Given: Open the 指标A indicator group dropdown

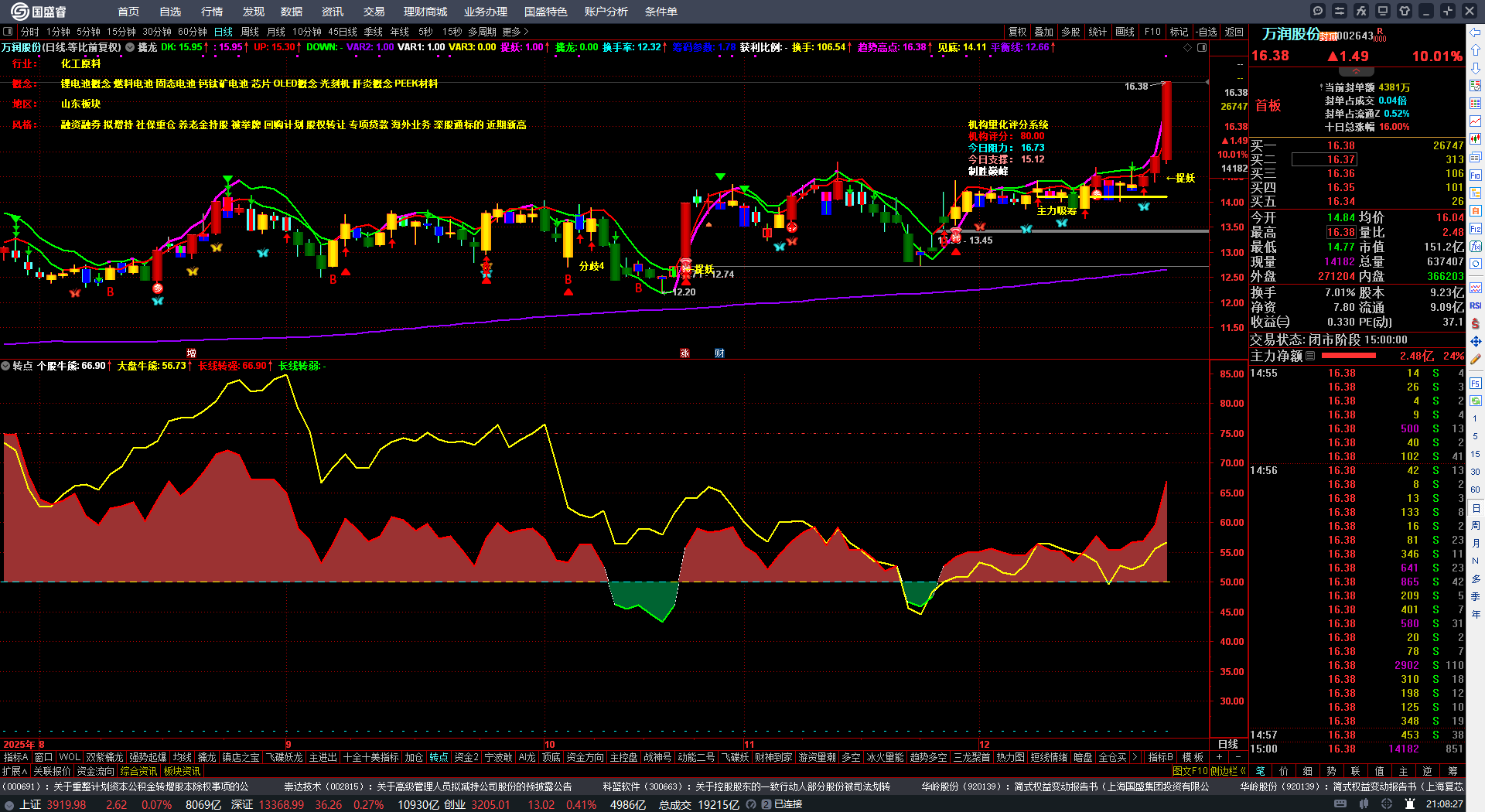Looking at the screenshot, I should (x=15, y=757).
